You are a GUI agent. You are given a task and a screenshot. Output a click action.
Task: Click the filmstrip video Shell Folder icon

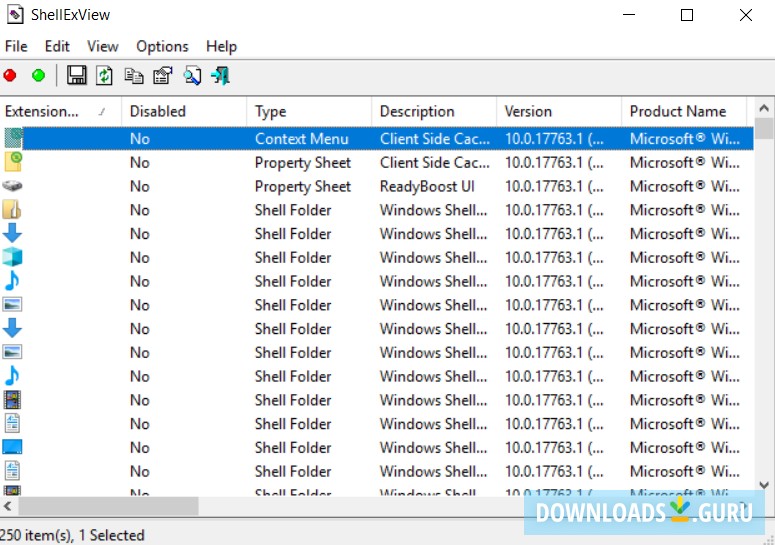tap(12, 400)
